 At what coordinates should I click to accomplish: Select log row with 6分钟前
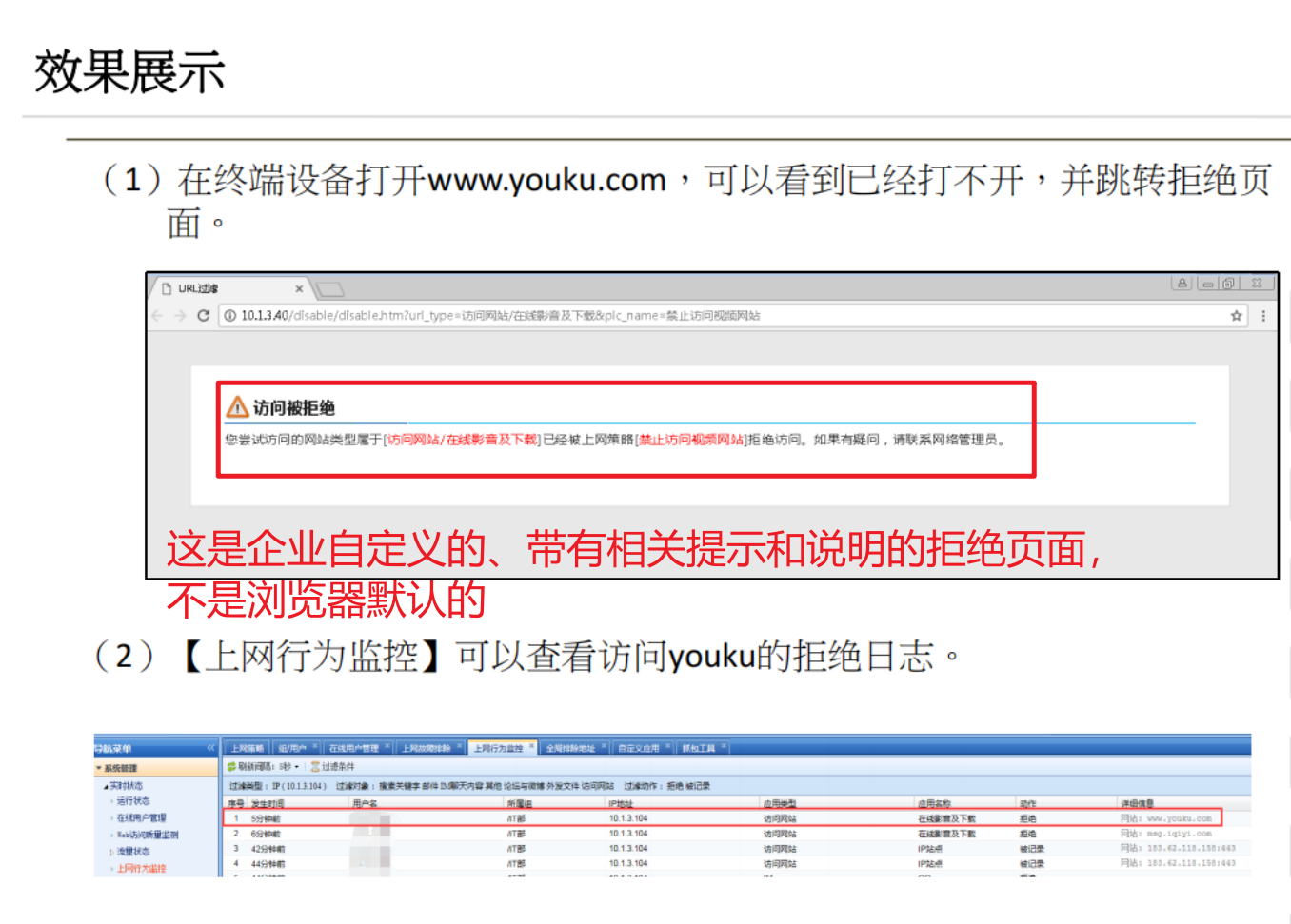coord(736,834)
